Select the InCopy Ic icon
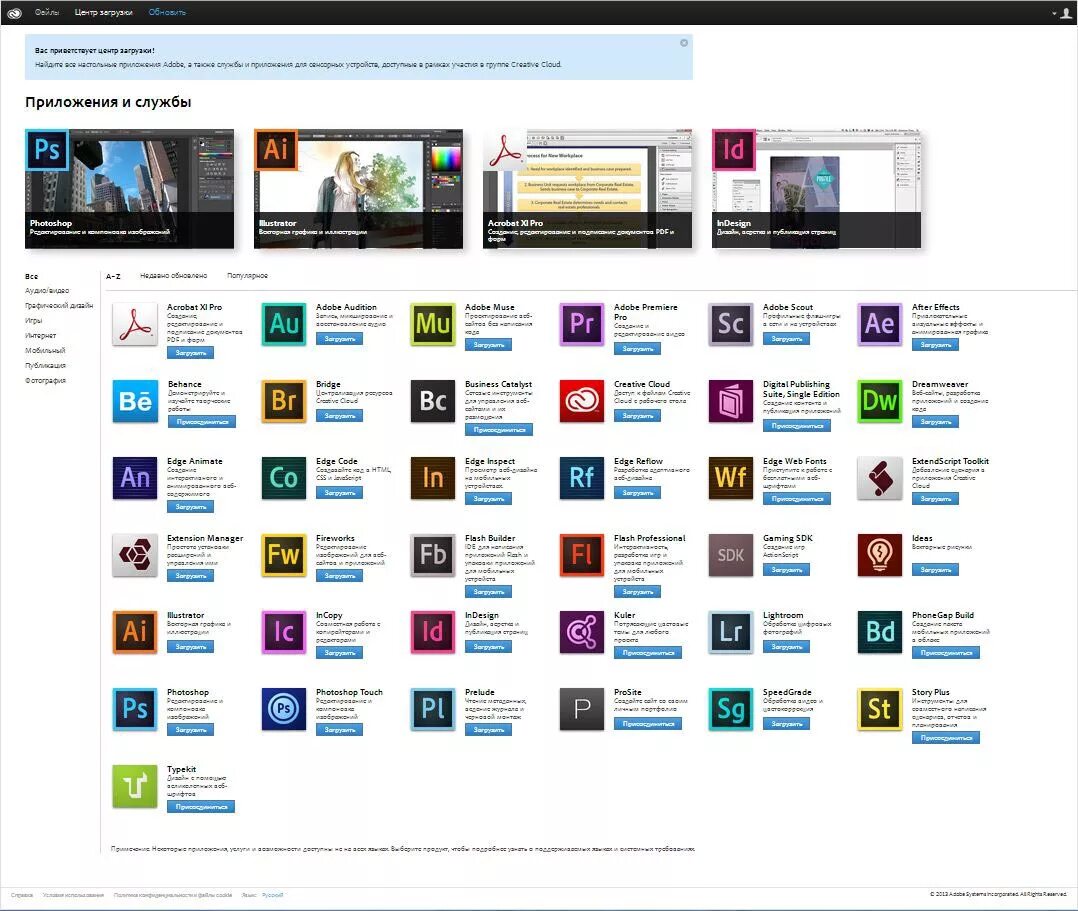 pos(284,632)
